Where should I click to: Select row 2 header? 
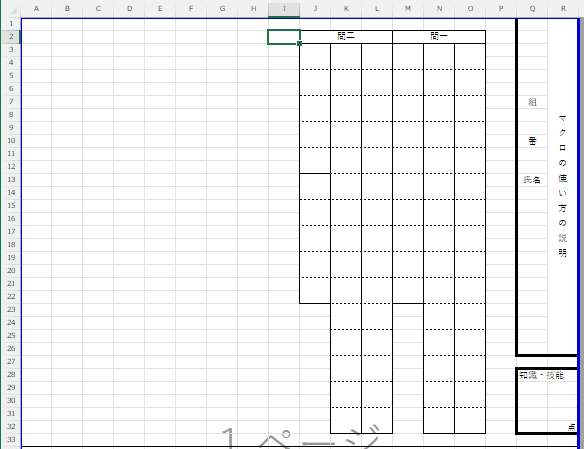pos(11,36)
